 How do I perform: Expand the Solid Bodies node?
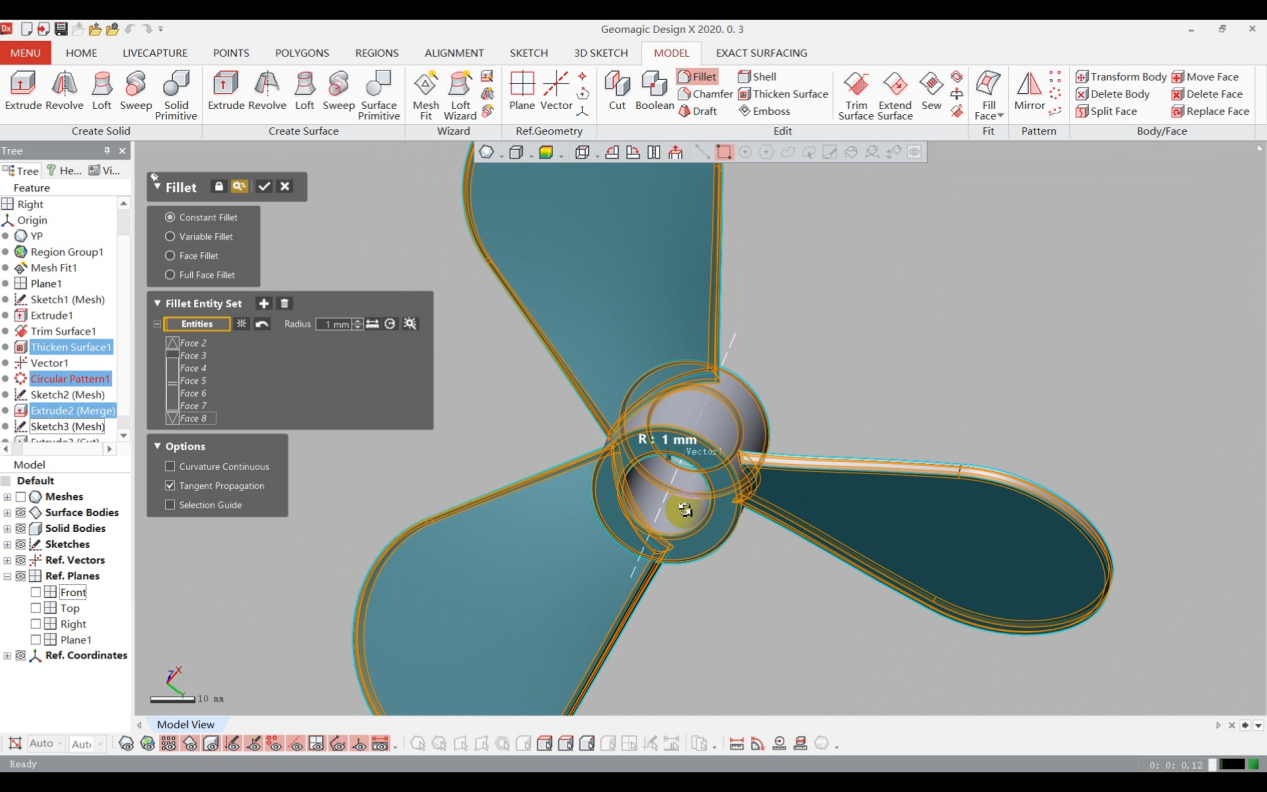[x=8, y=528]
